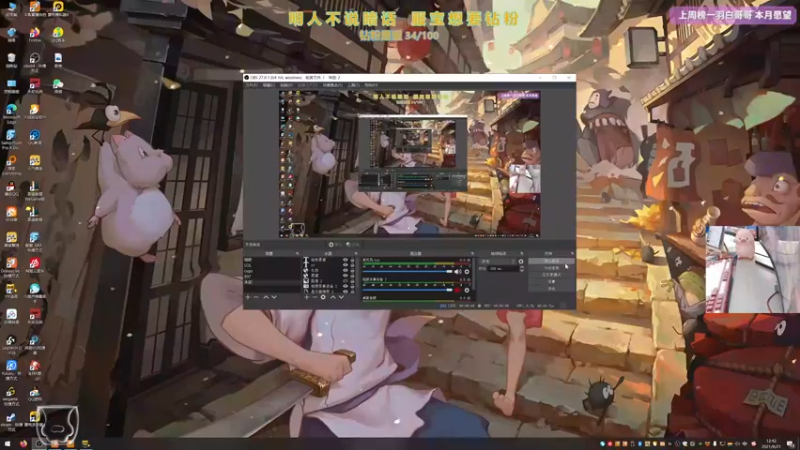Click the Firefox icon on the taskbar
The width and height of the screenshot is (800, 450).
[23, 444]
